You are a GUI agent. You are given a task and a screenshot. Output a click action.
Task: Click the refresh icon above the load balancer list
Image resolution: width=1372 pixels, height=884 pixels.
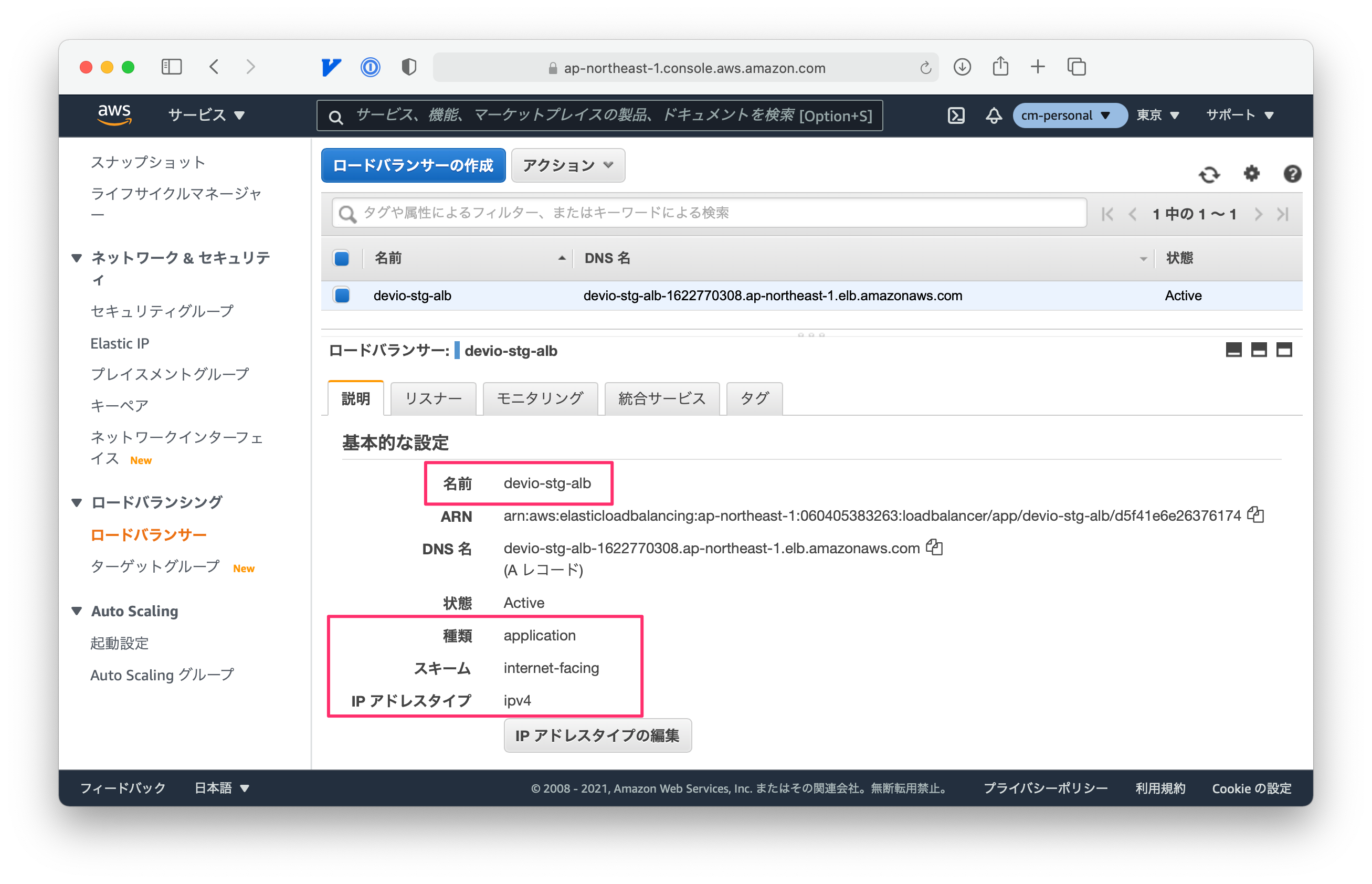tap(1210, 174)
